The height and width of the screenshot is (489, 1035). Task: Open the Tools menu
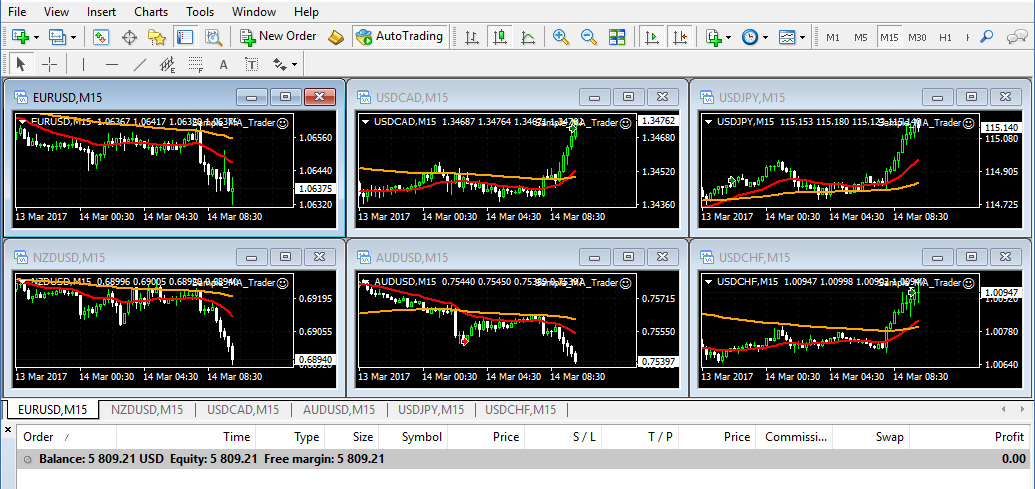[x=200, y=12]
